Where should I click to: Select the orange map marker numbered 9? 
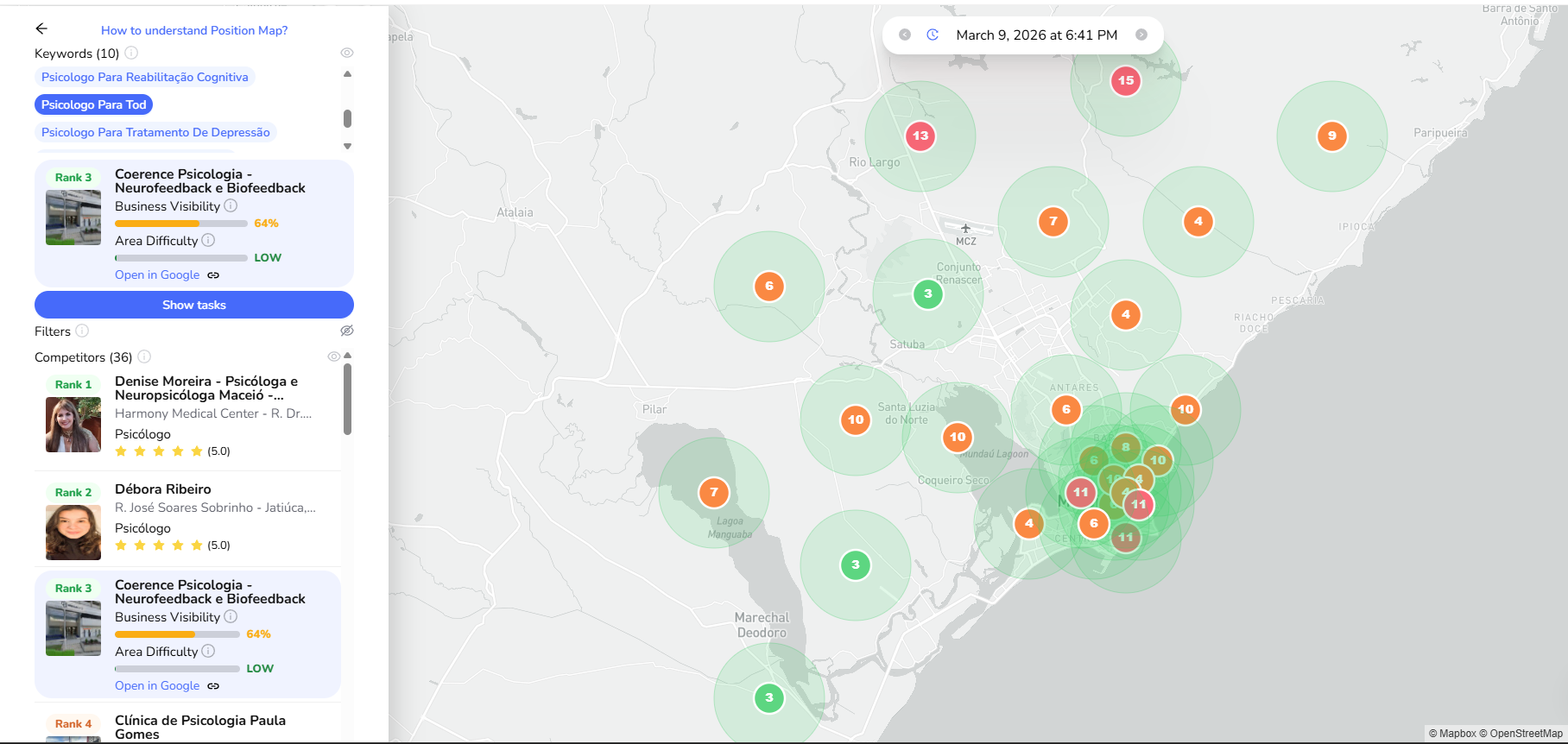pos(1332,136)
